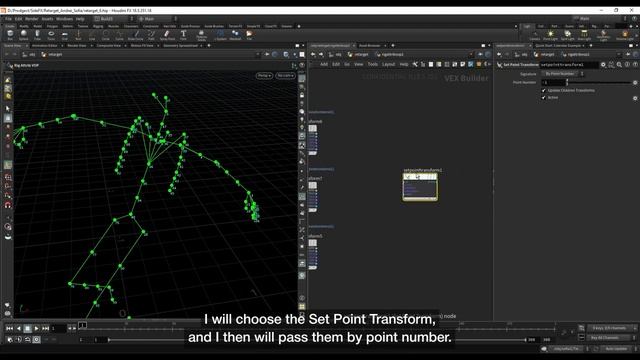Click the network editor wrench icon
Viewport: 640px width, 360px height.
[x=415, y=64]
